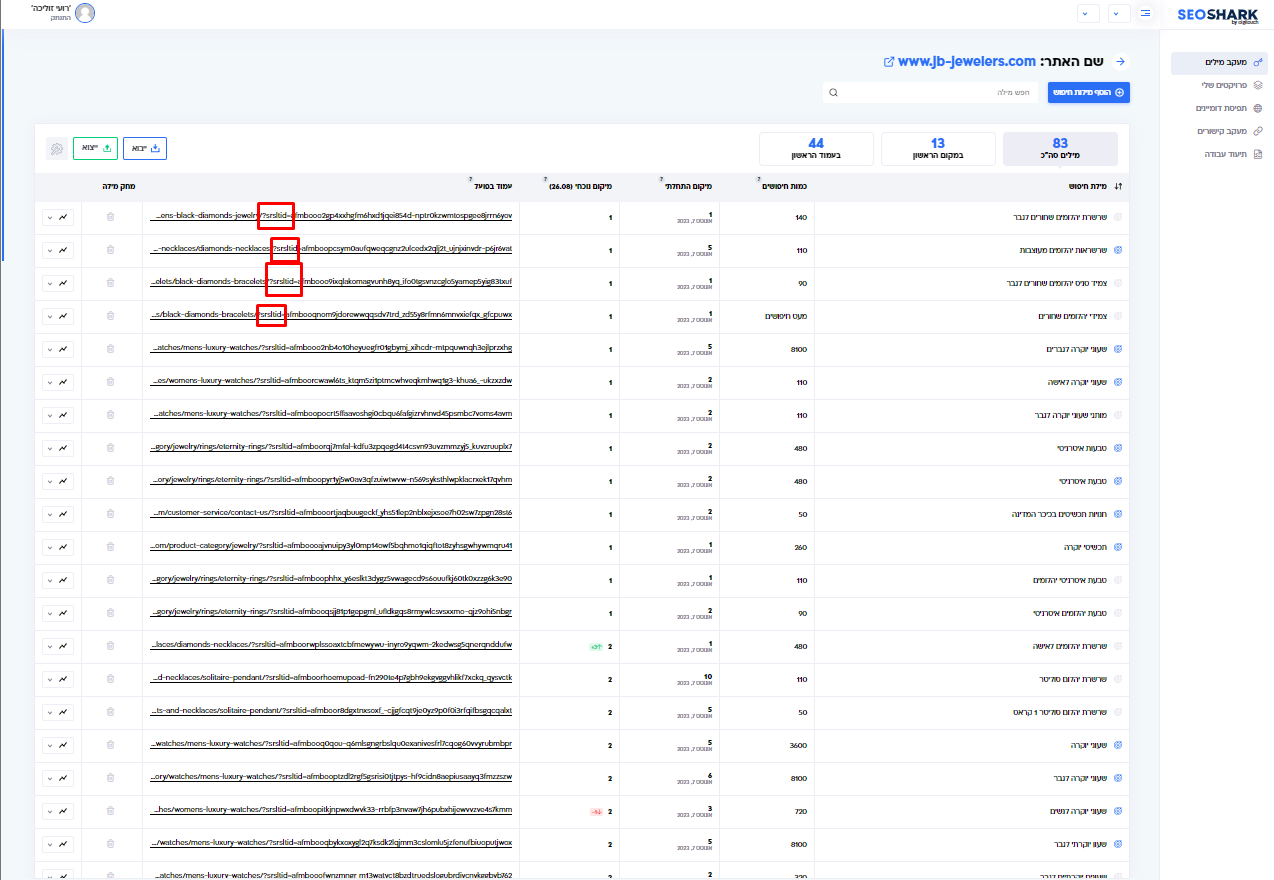Viewport: 1274px width, 880px height.
Task: Select the 13 first-place keywords tab
Action: click(938, 149)
